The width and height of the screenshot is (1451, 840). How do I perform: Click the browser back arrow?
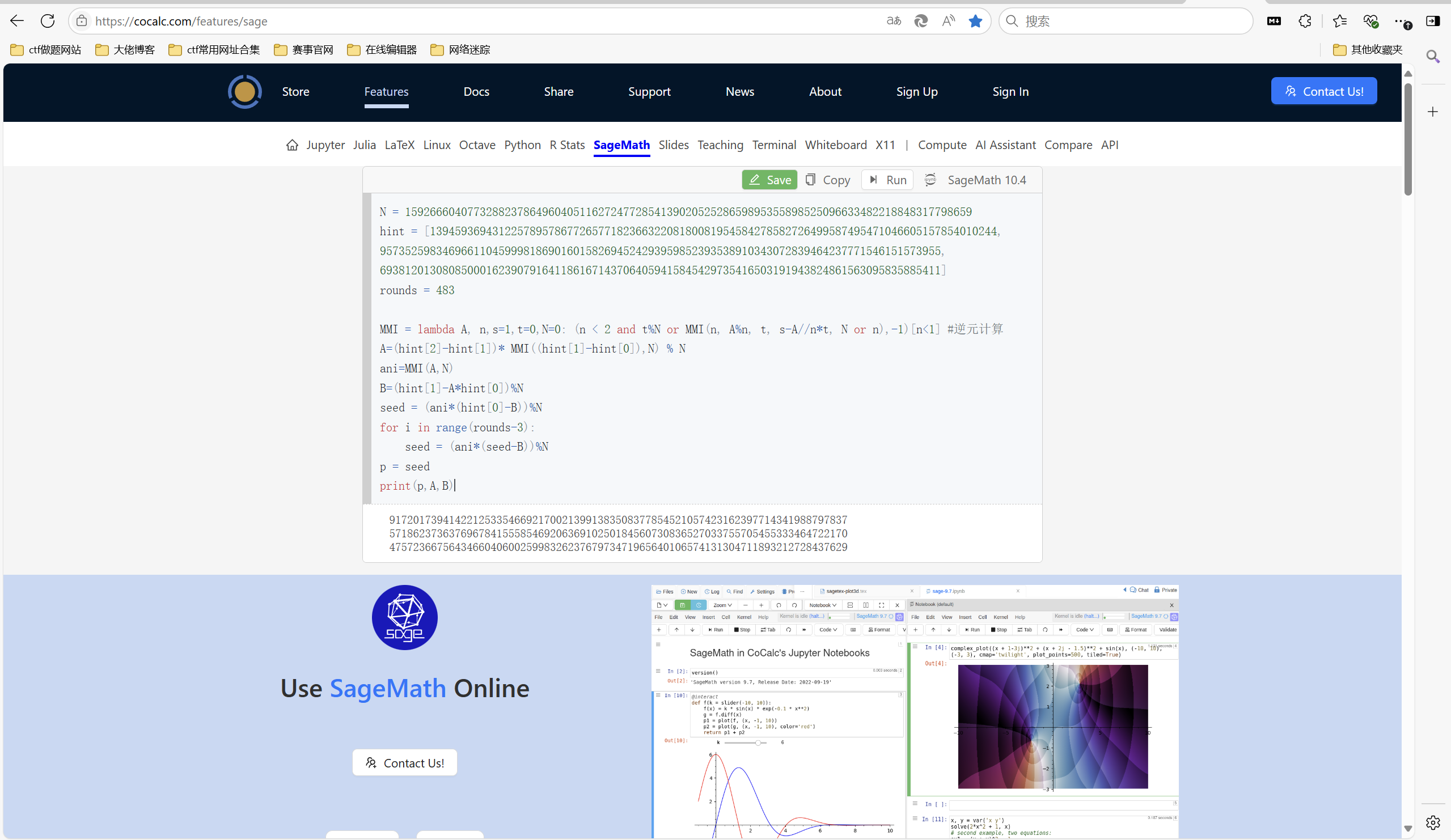(x=16, y=22)
